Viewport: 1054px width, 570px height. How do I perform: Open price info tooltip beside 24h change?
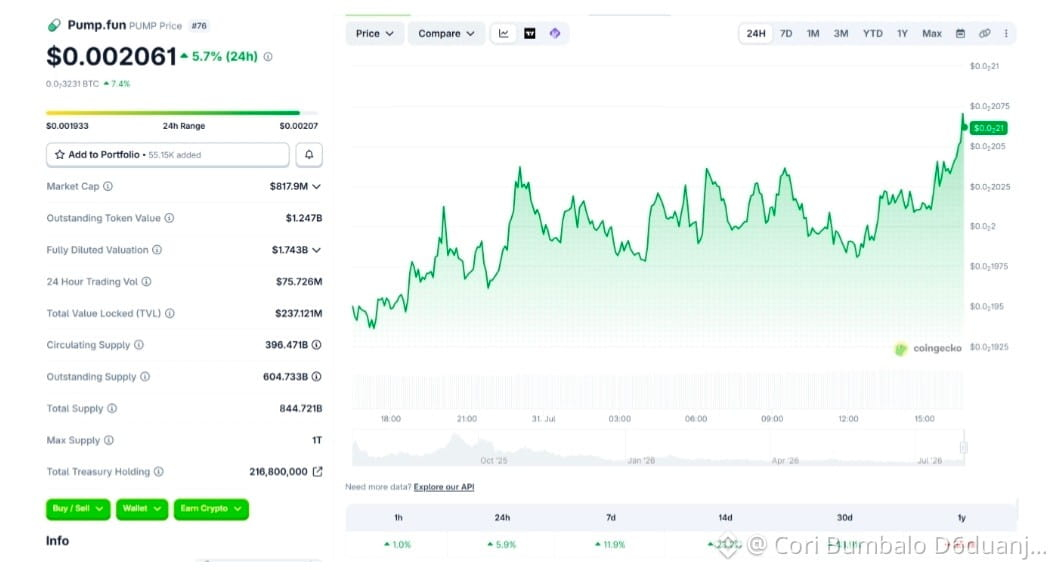pos(268,57)
